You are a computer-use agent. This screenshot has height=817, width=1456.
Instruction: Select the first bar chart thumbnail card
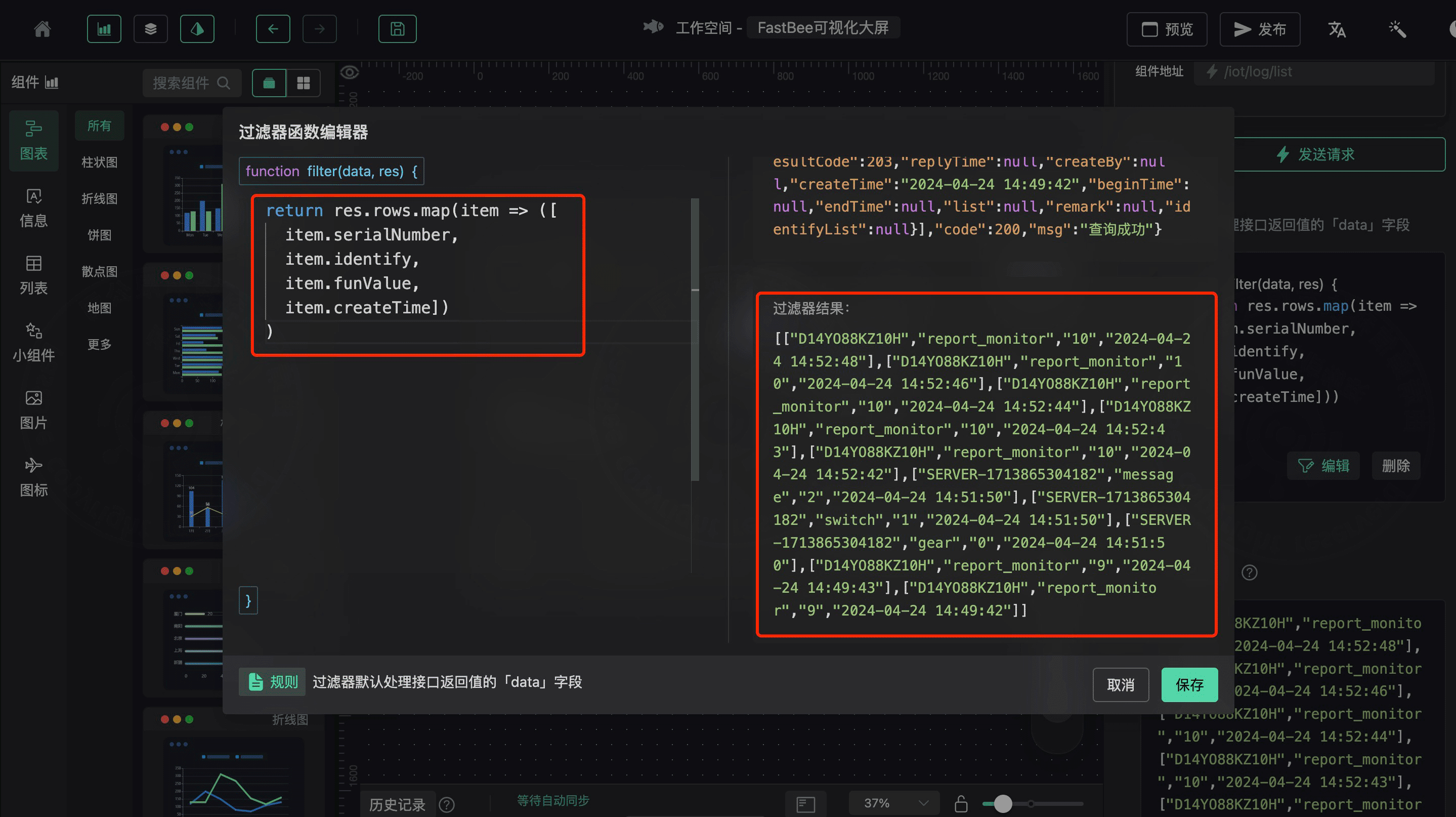pyautogui.click(x=183, y=184)
